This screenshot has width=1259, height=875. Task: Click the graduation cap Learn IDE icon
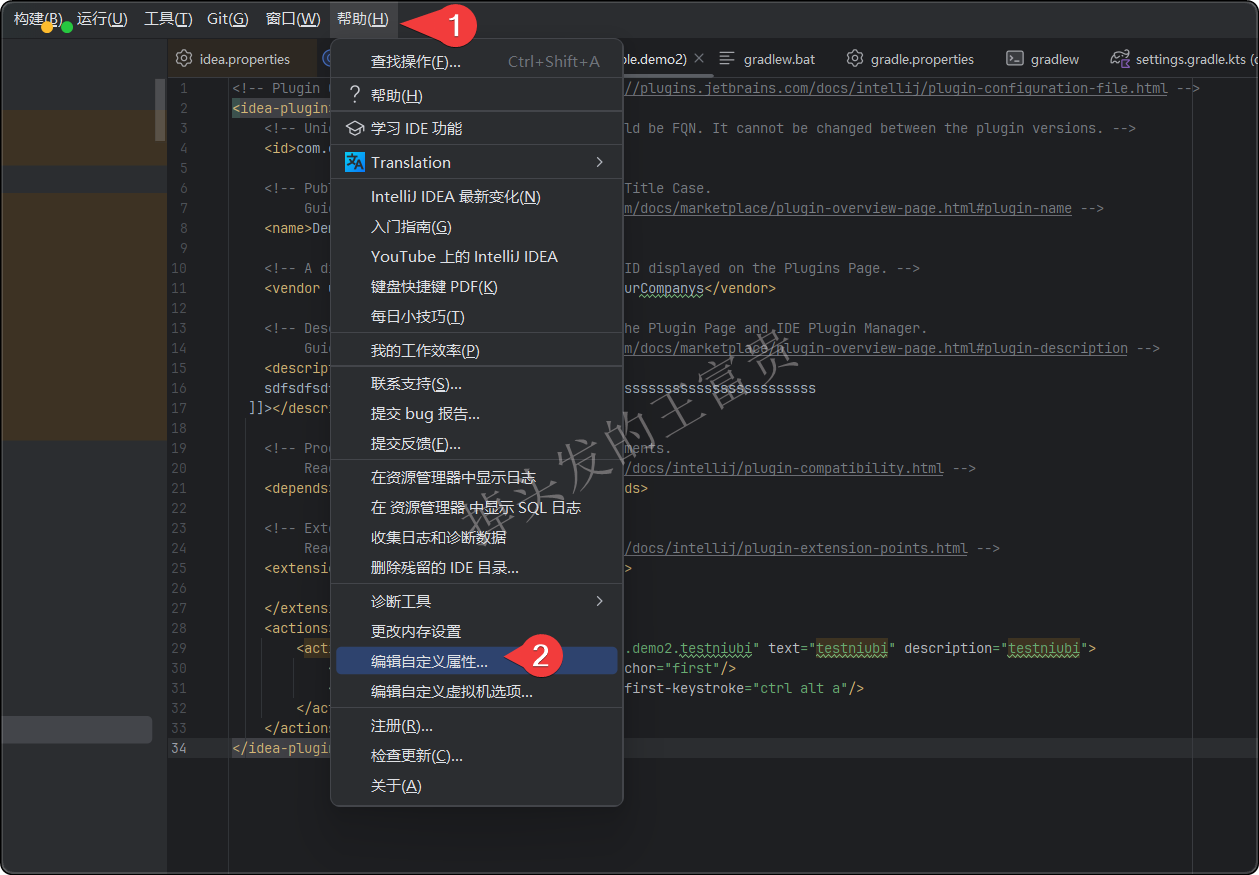pos(354,128)
